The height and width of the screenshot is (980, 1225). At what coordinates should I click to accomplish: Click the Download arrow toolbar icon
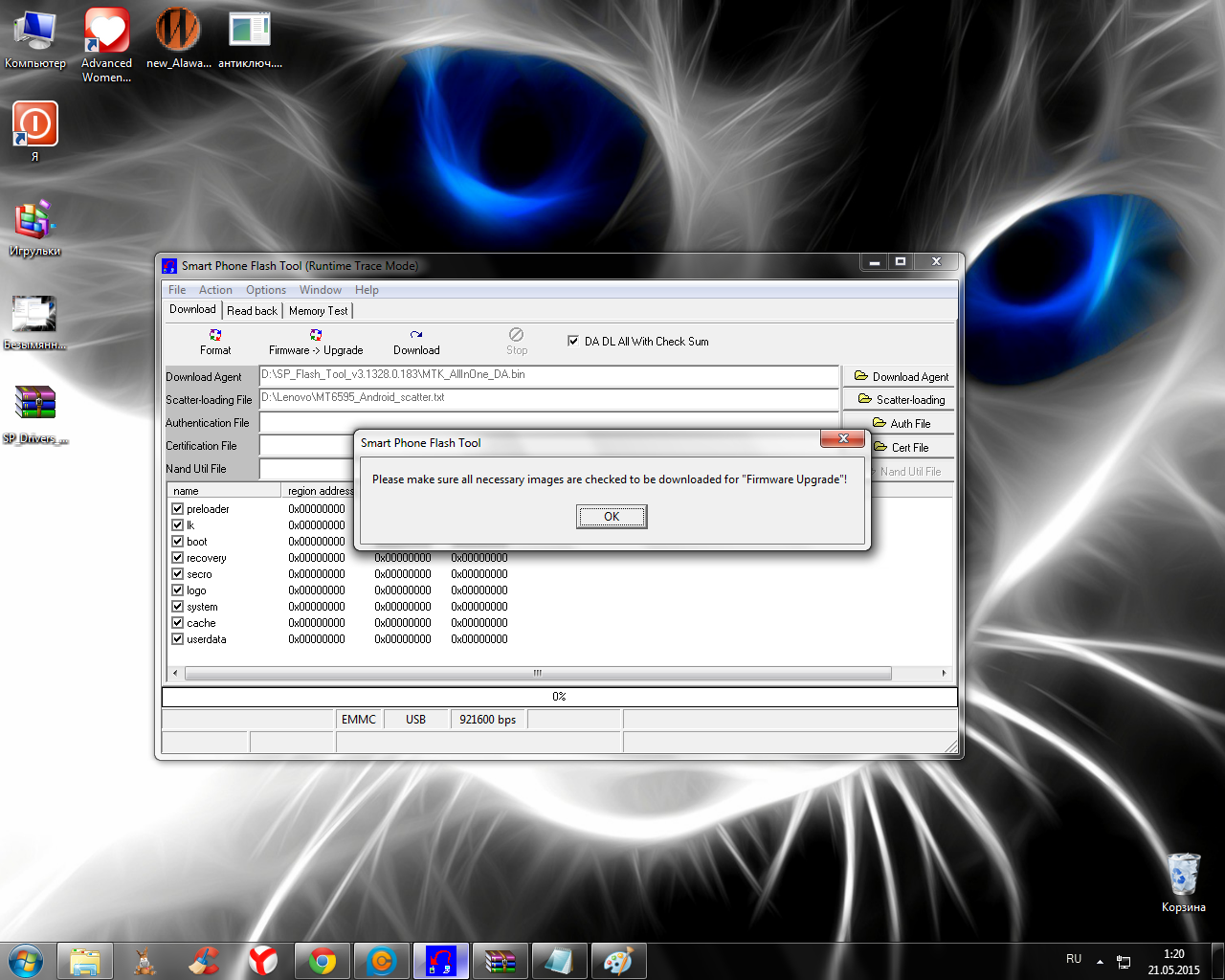(x=416, y=336)
